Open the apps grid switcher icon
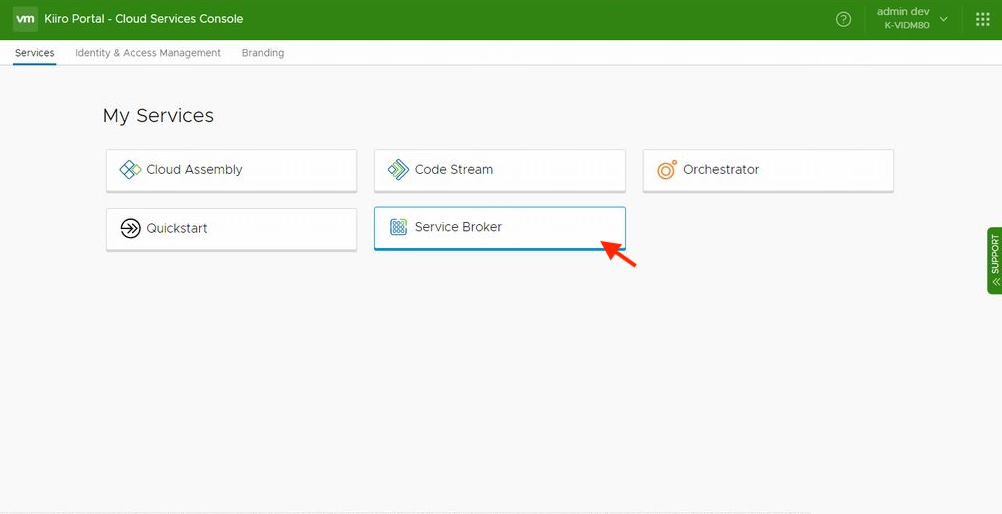 [x=983, y=19]
